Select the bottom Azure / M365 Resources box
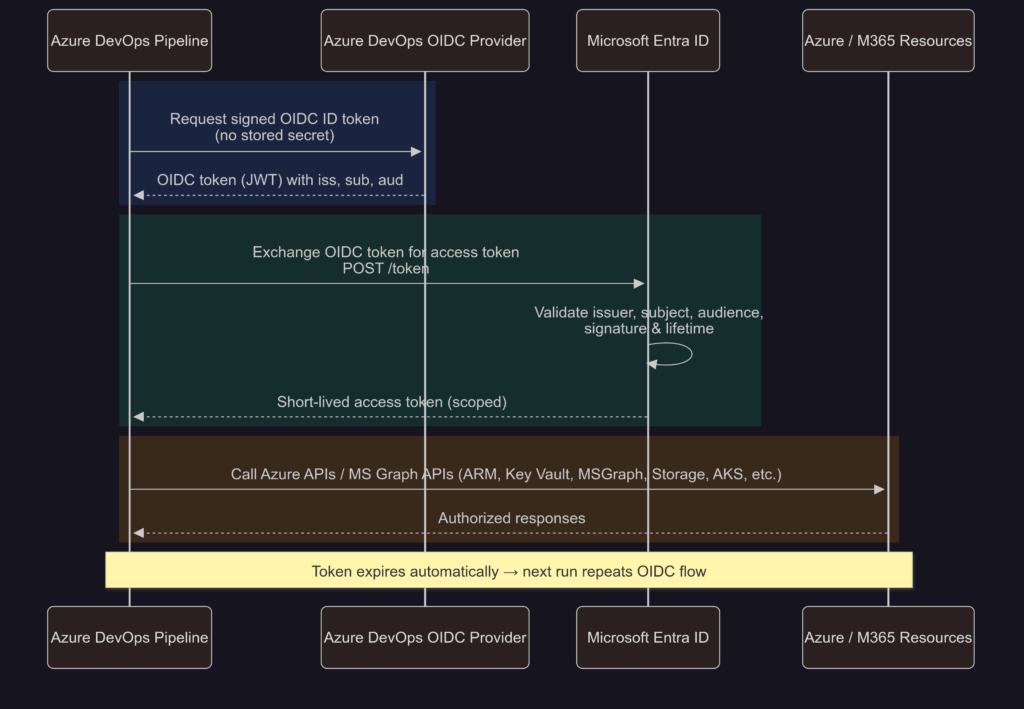Screen dimensions: 1024x709 click(888, 637)
